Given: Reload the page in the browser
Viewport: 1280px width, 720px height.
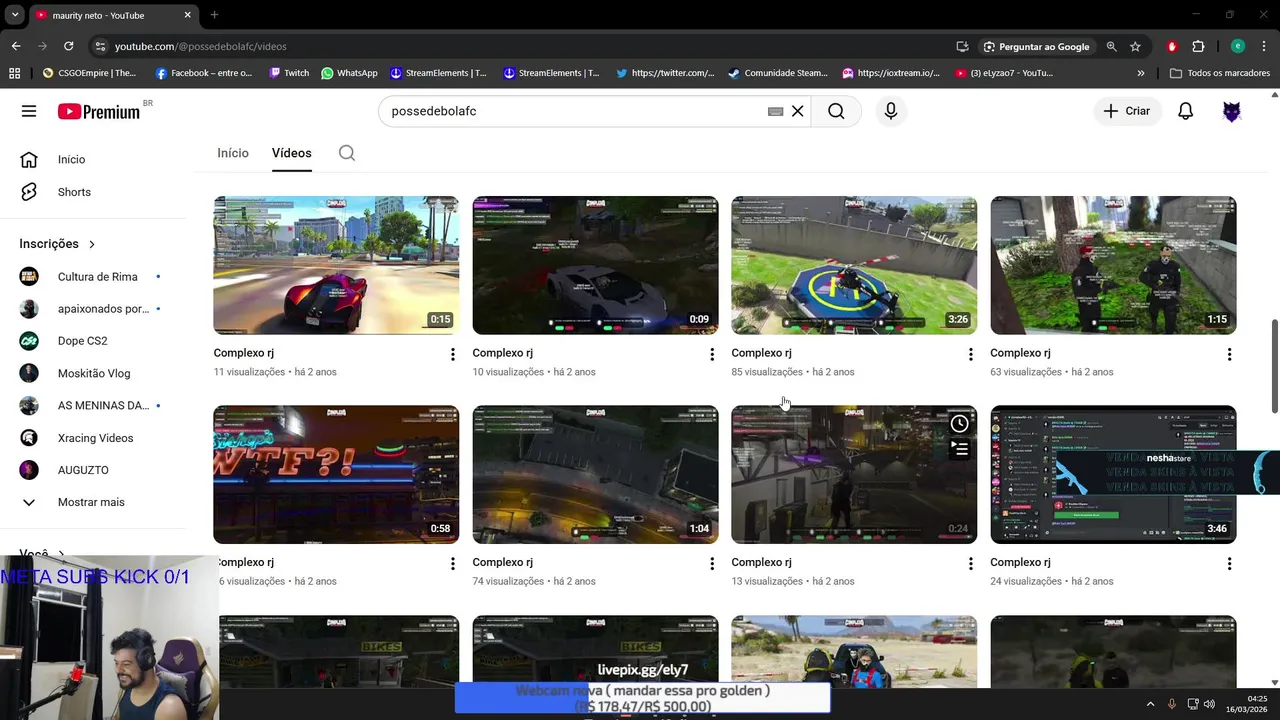Looking at the screenshot, I should click(68, 46).
